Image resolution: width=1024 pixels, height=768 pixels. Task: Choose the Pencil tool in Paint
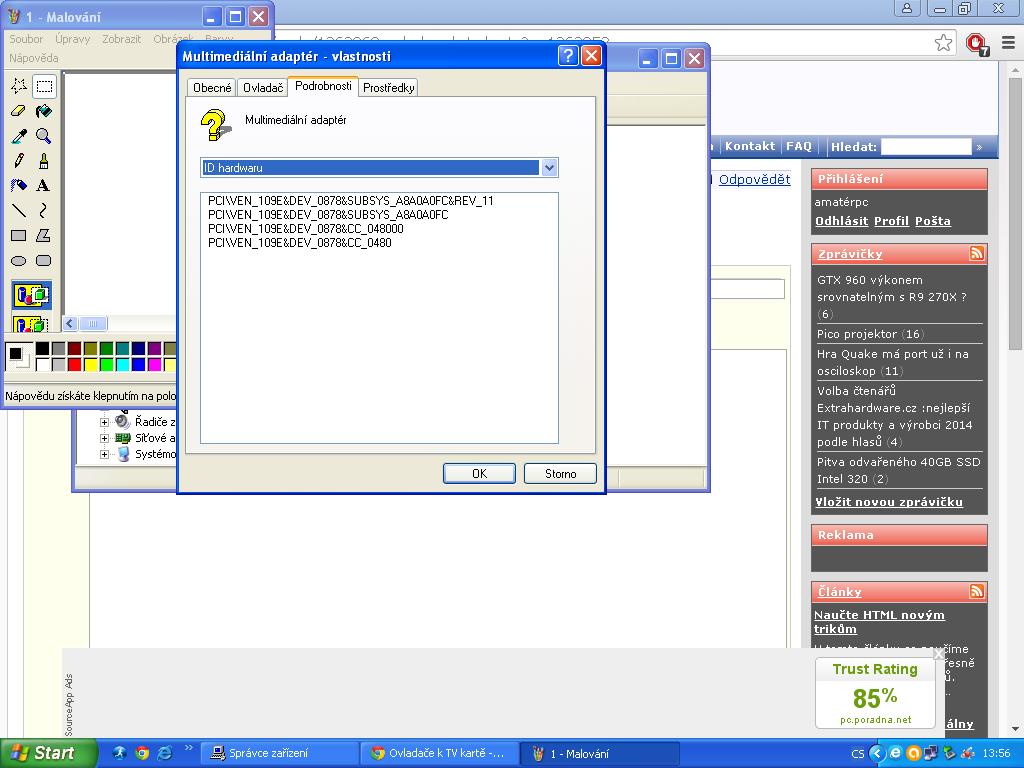pos(19,160)
